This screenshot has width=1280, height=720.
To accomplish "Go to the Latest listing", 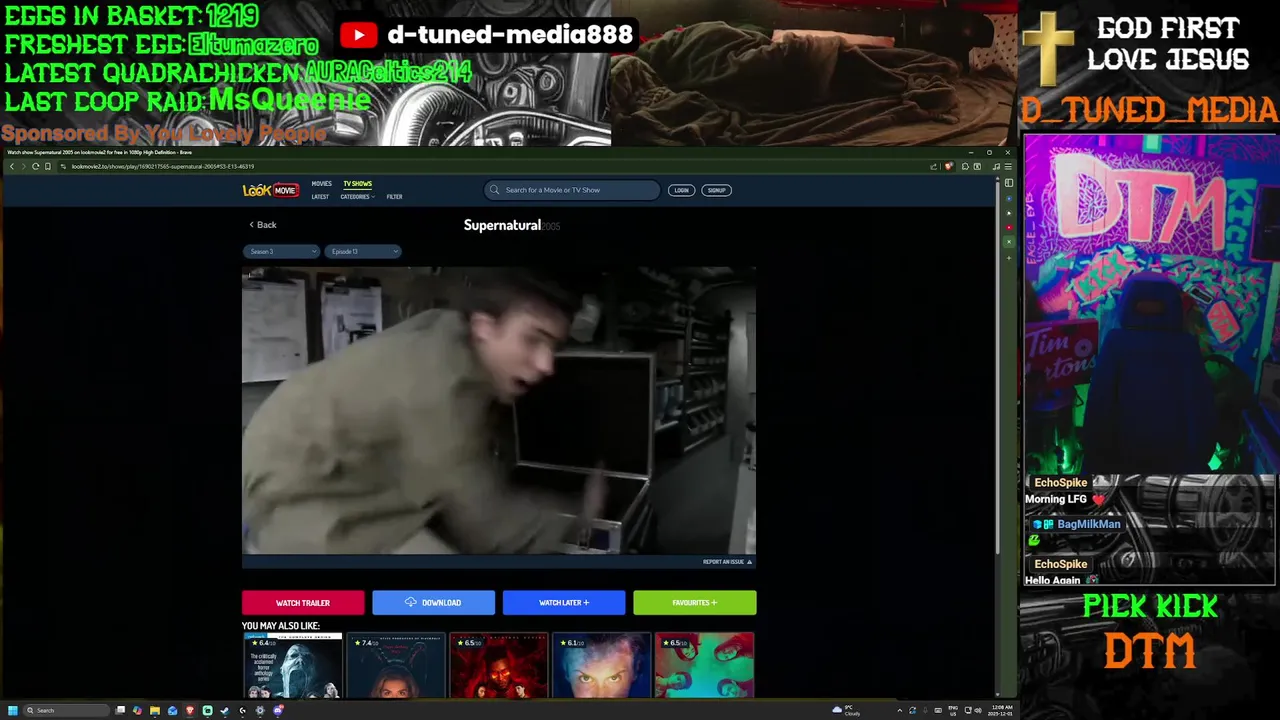I will (320, 197).
